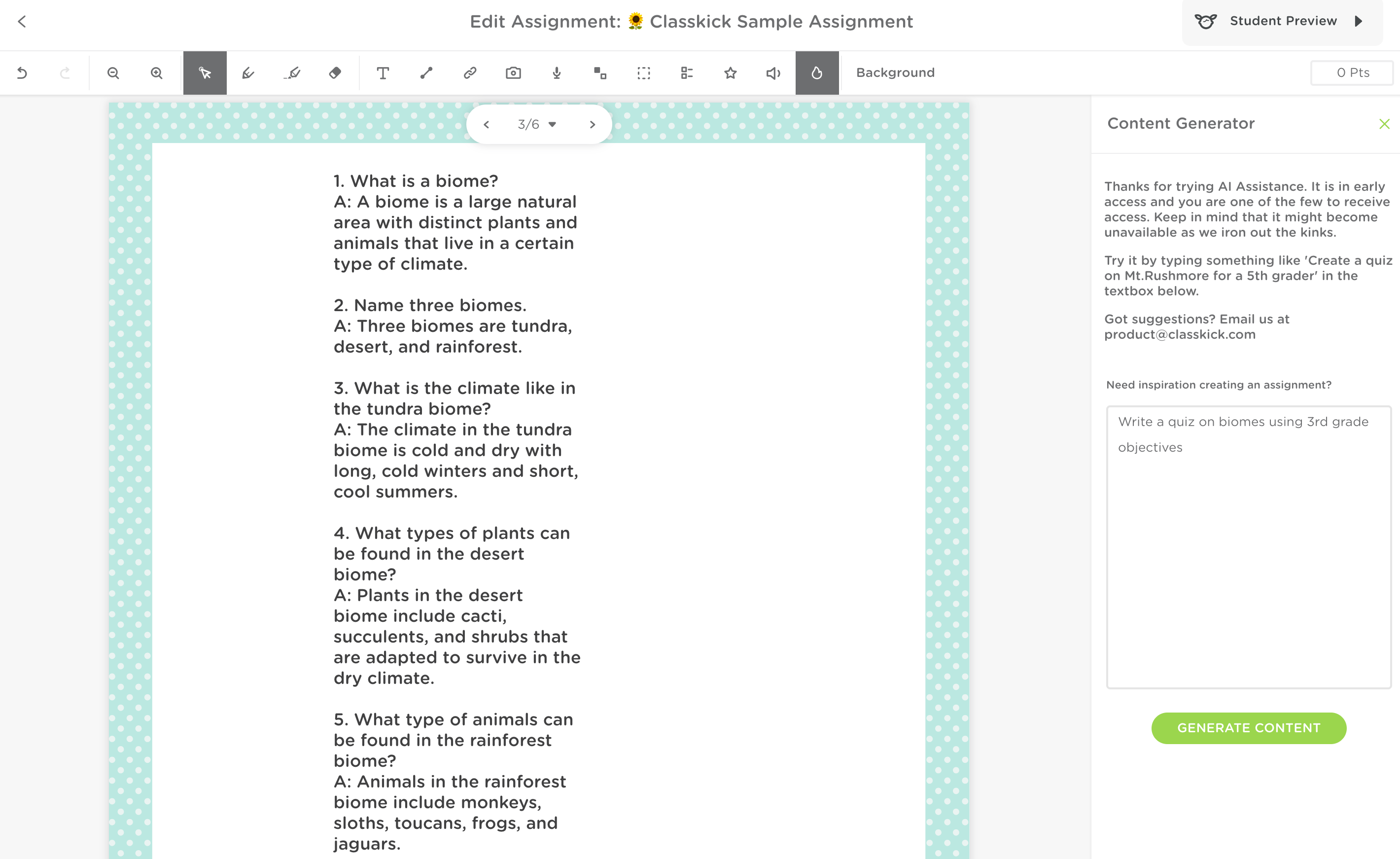Open the Add Link tool
1400x859 pixels.
pyautogui.click(x=469, y=73)
